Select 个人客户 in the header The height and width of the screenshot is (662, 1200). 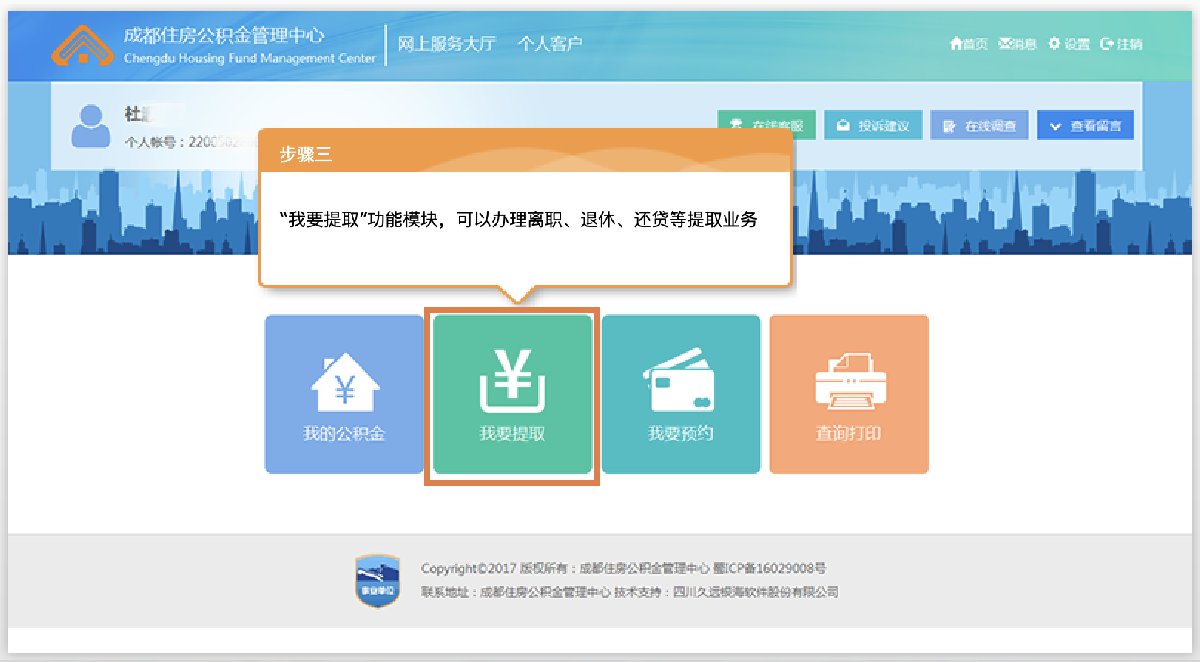point(550,44)
